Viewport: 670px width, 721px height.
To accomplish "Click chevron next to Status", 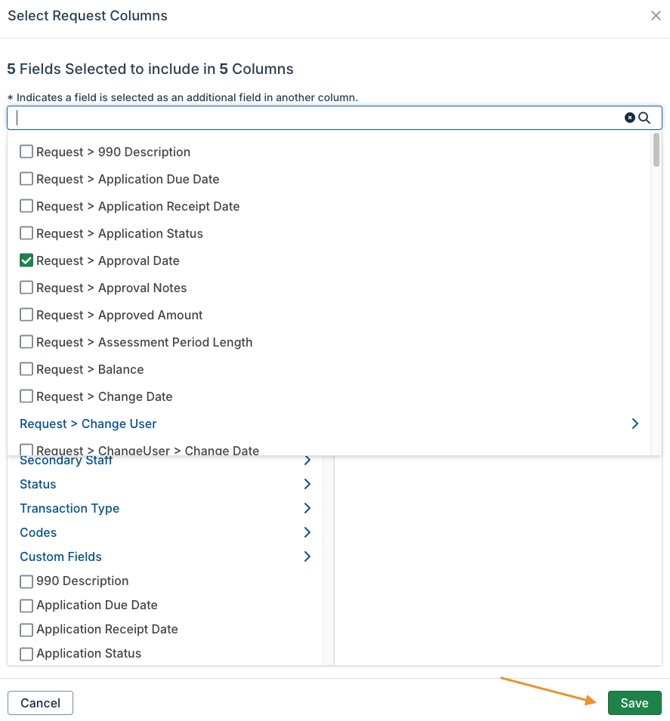I will [307, 484].
